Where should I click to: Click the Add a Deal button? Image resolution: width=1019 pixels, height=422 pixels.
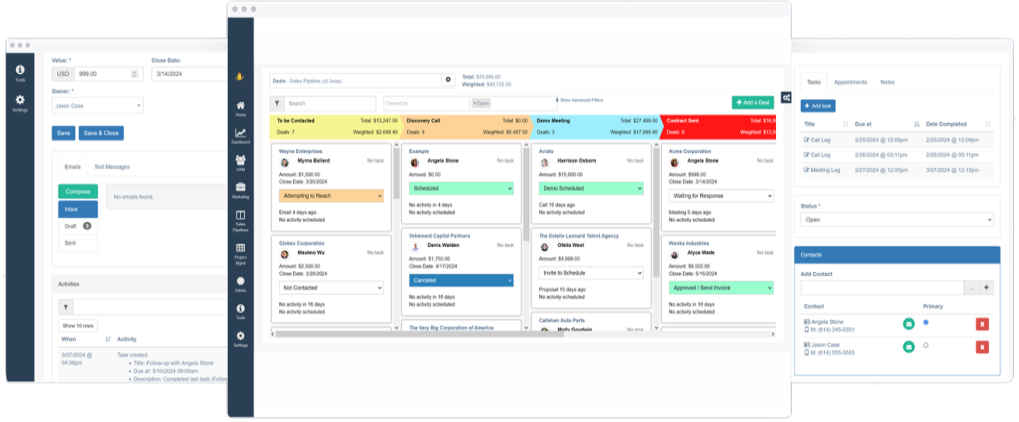point(753,103)
